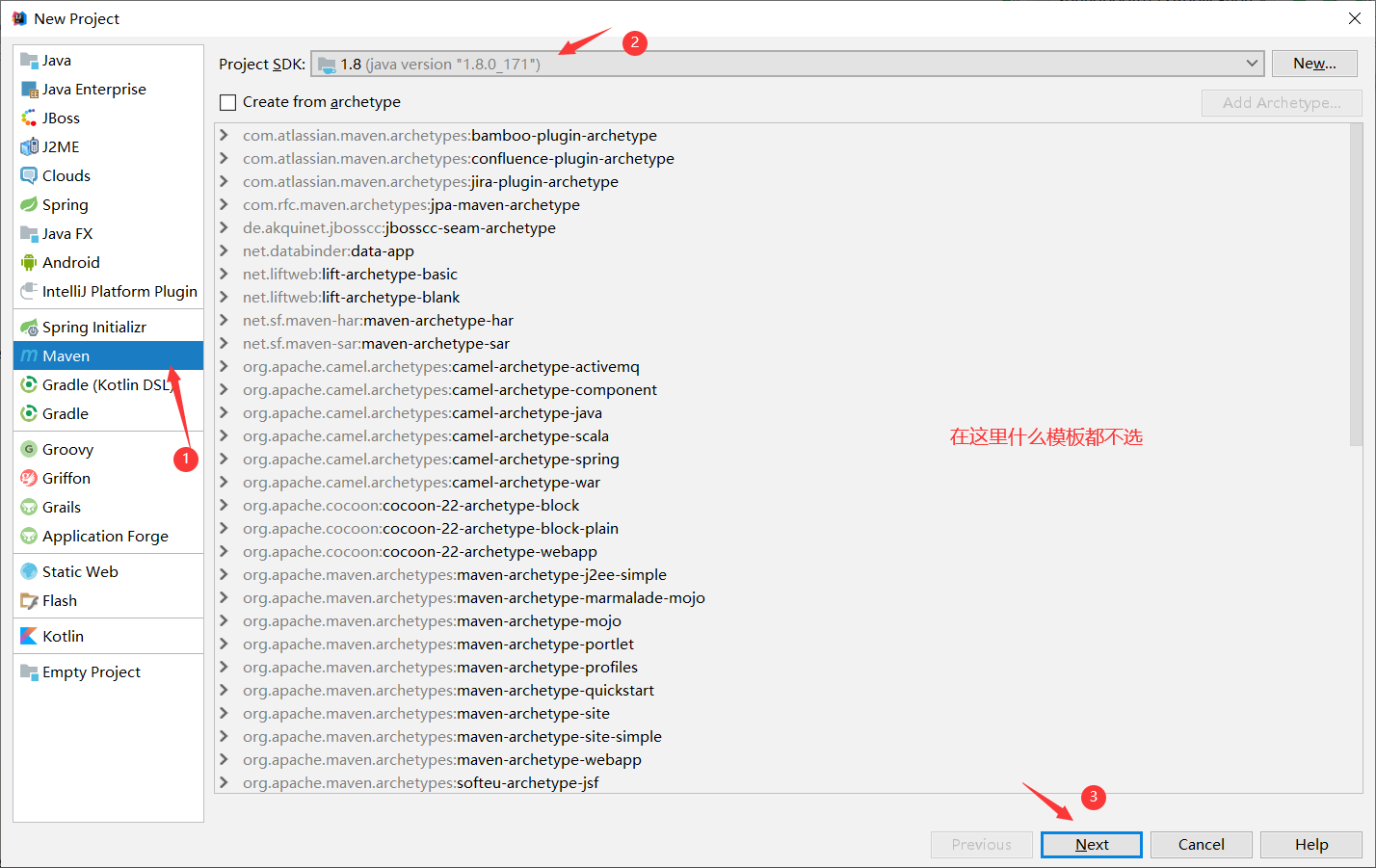1376x868 pixels.
Task: Enable the Create from archetype checkbox
Action: (x=227, y=102)
